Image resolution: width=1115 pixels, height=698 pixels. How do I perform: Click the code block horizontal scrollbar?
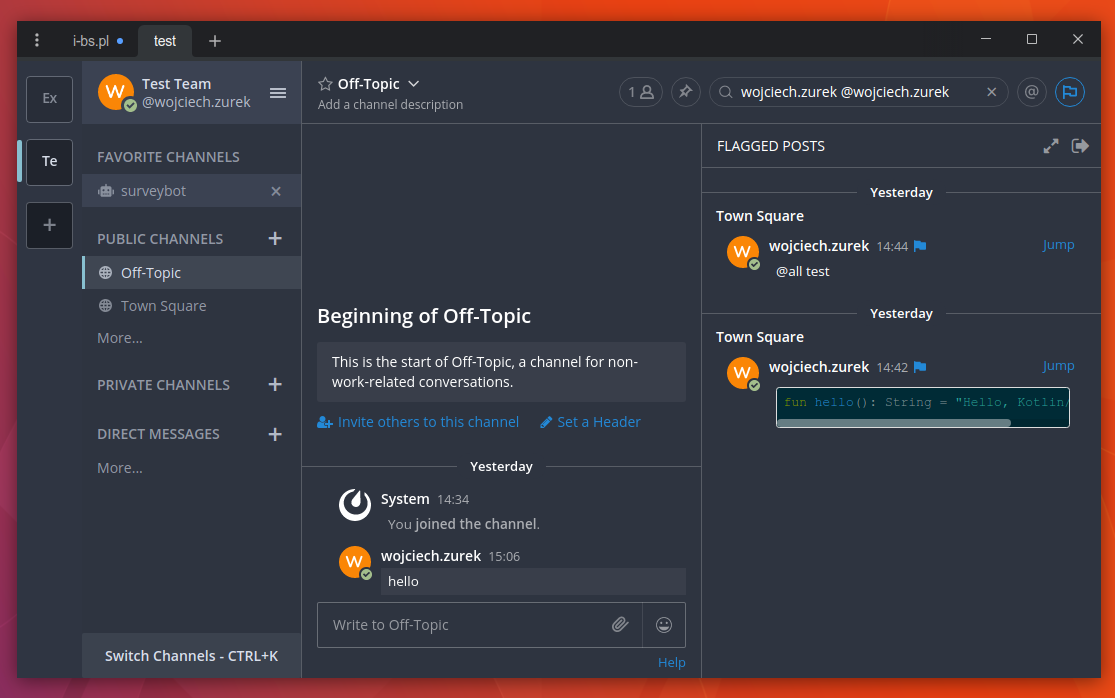click(893, 423)
